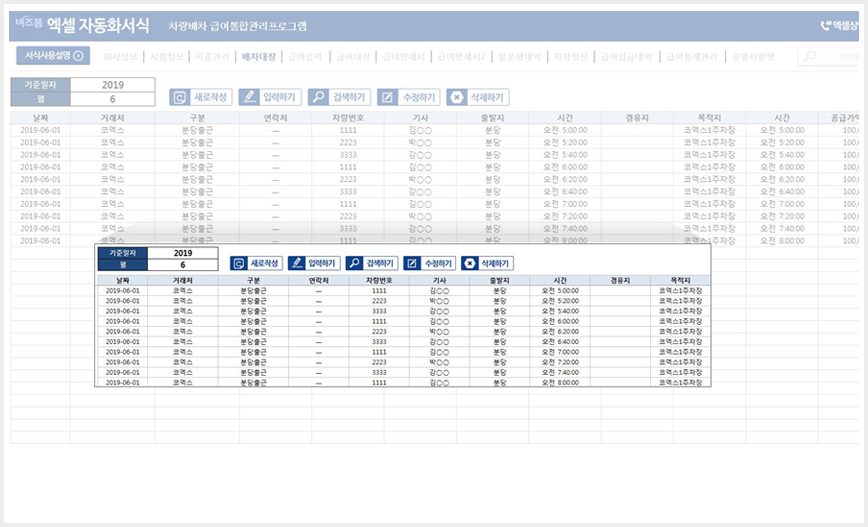Click the dark 삭제하기 button in the magnified inset
This screenshot has width=868, height=527.
click(x=487, y=264)
